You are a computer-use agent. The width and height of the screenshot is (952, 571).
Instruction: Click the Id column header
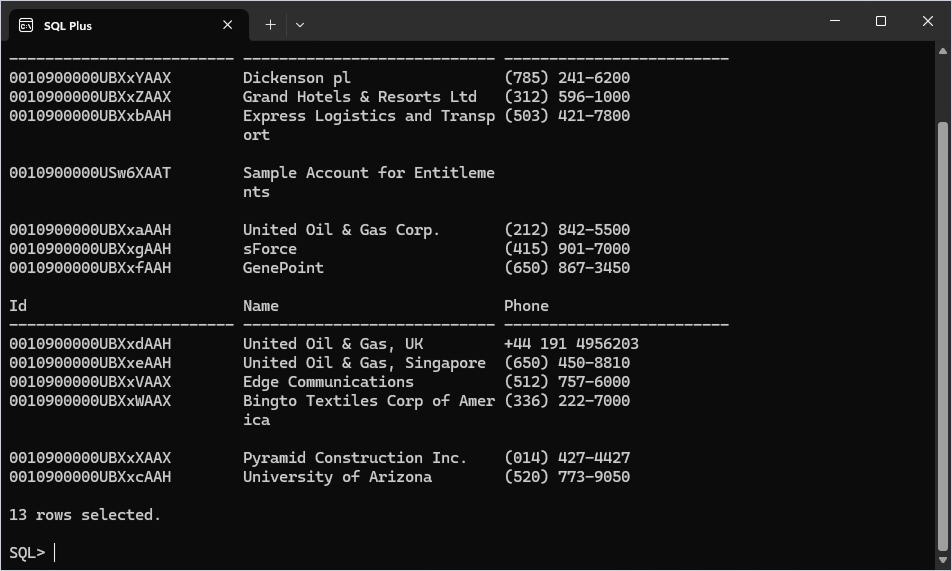point(18,306)
